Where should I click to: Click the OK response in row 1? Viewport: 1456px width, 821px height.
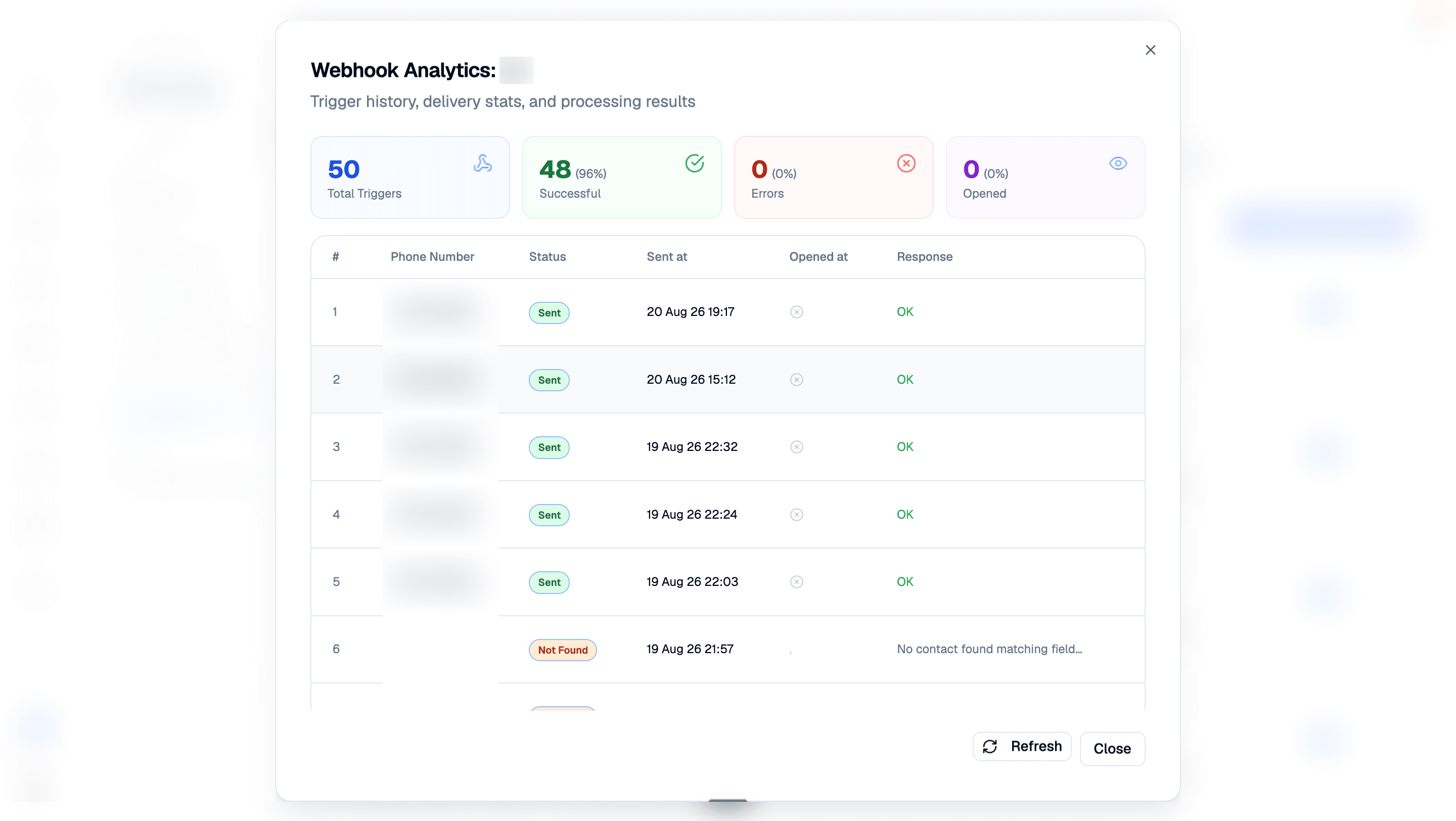905,312
